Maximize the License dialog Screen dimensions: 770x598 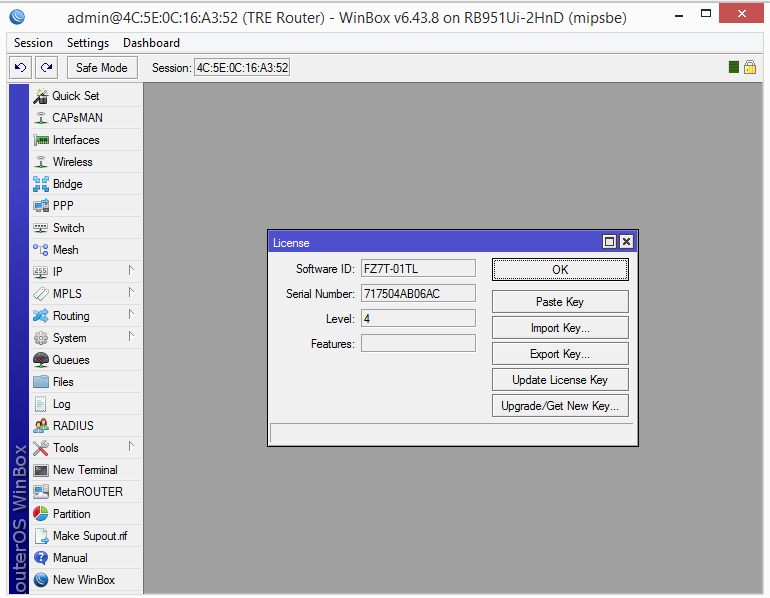(x=609, y=242)
